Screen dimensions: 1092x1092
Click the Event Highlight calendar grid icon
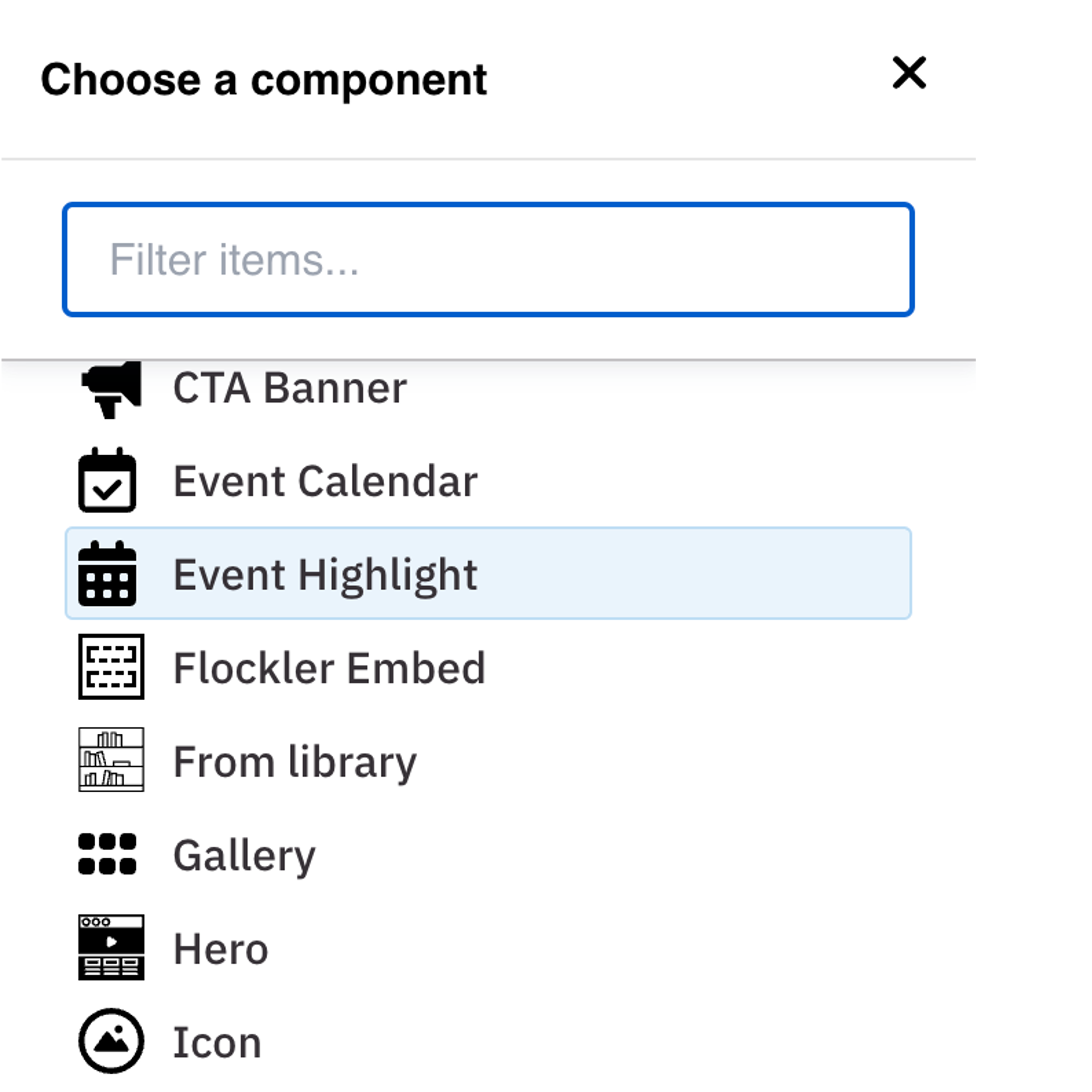107,574
